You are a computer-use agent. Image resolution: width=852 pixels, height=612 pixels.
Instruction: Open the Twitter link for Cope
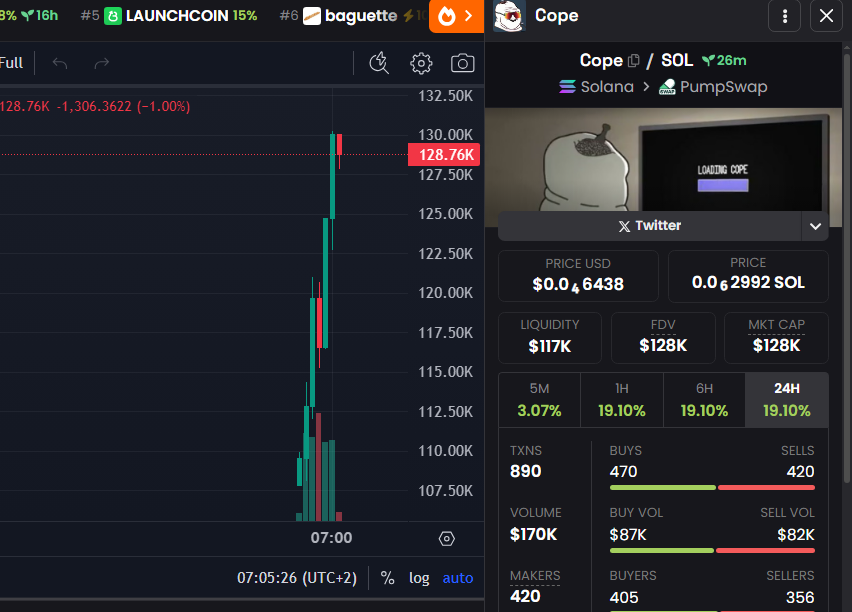click(x=650, y=226)
